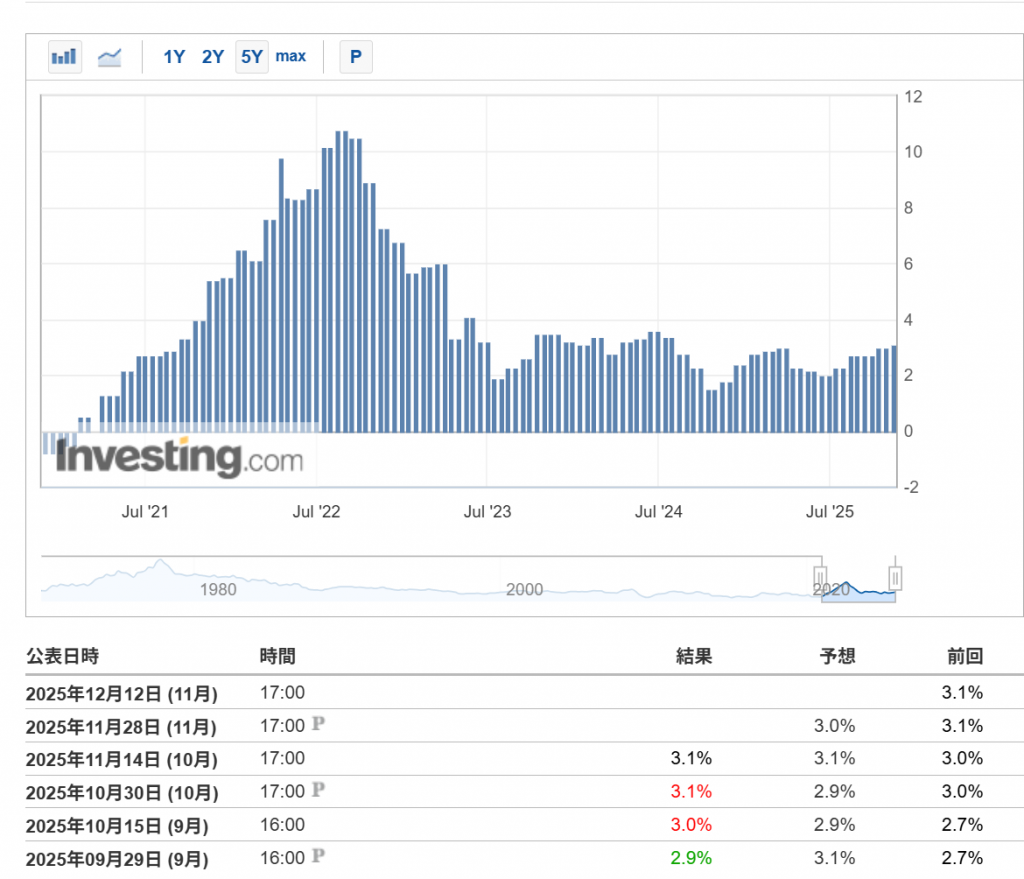Click the 予想 column header
The image size is (1024, 879).
837,657
